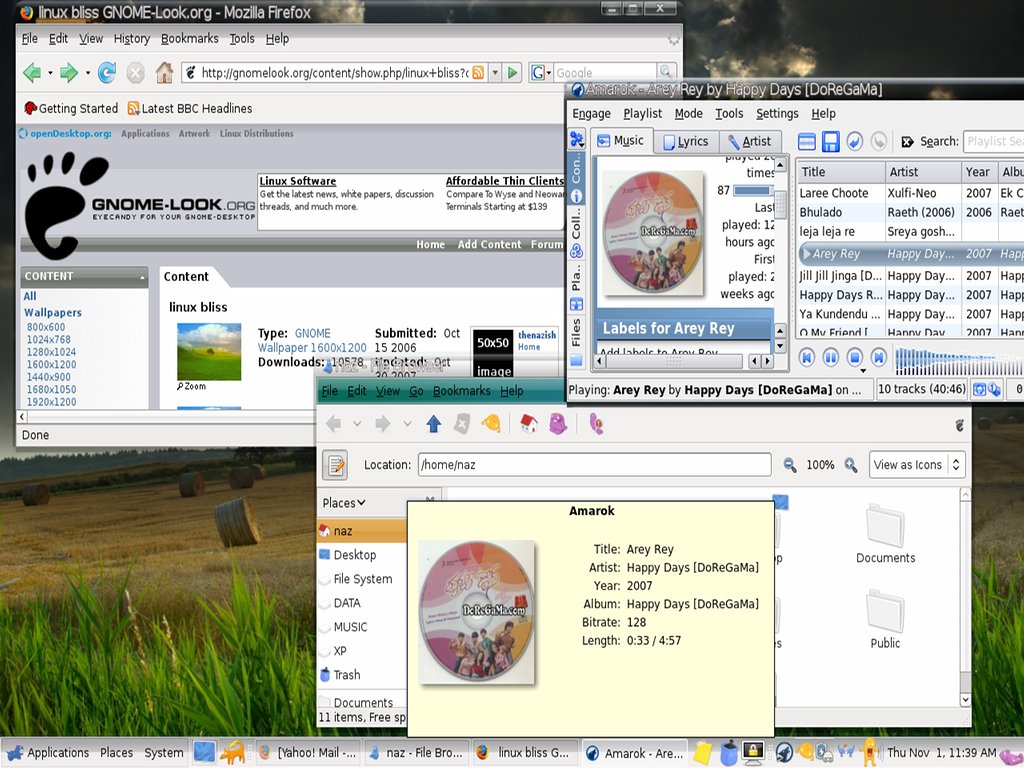1024x768 pixels.
Task: Click the green Go arrow beside the URL bar
Action: pyautogui.click(x=513, y=72)
